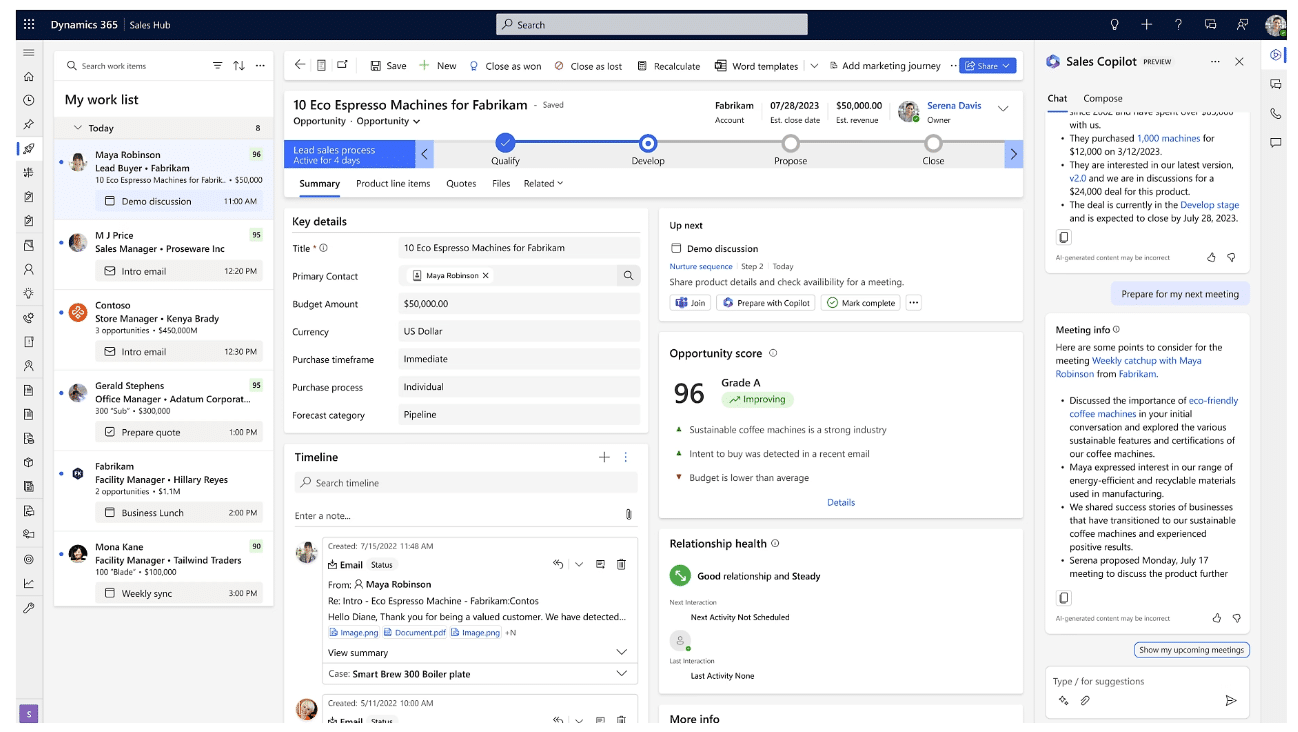This screenshot has width=1298, height=732.
Task: Collapse the Today group in work list
Action: pos(78,128)
